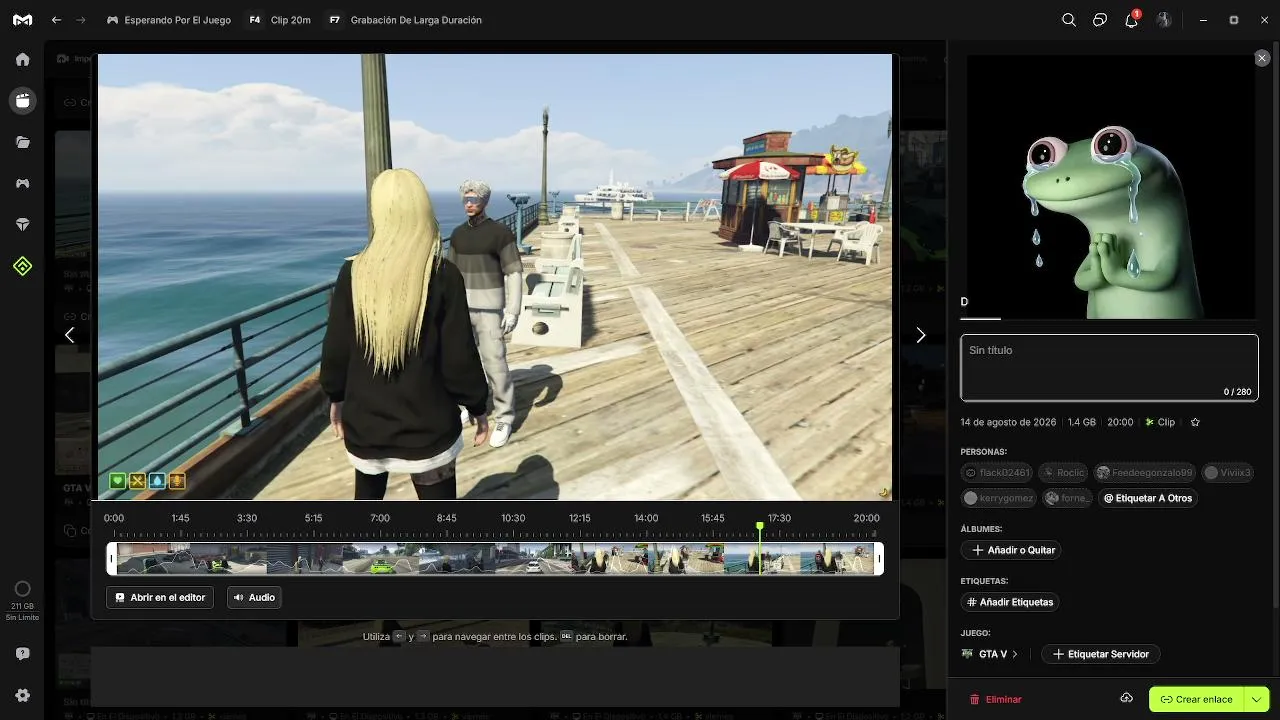
Task: Select the Feedeegonzalo99 person tag
Action: 1144,473
